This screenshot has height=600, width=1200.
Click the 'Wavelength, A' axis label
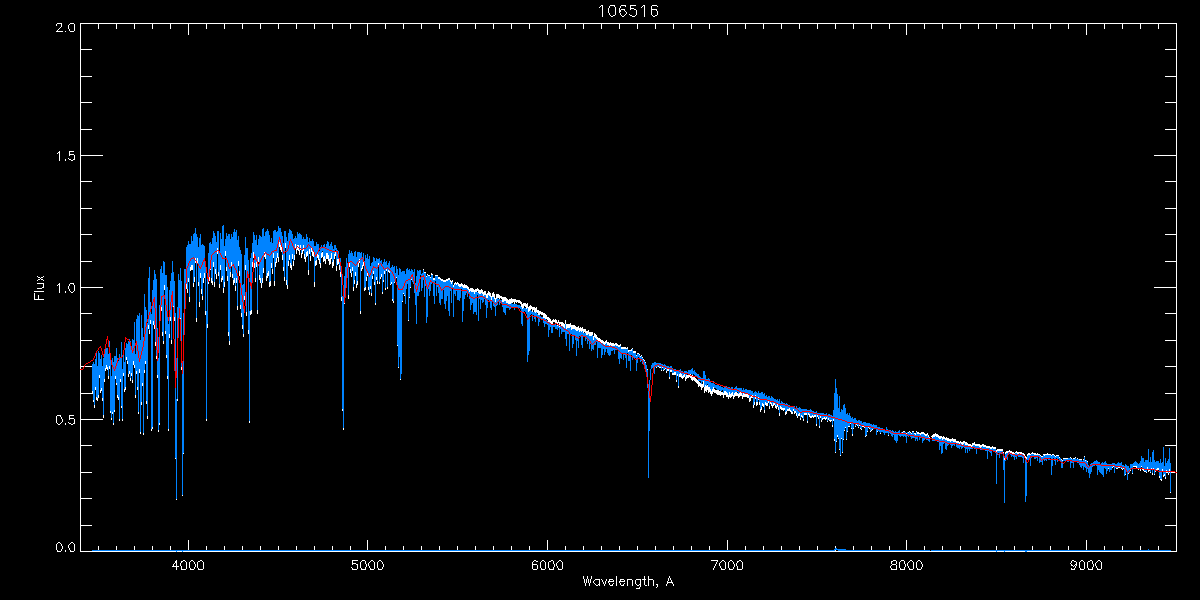tap(627, 582)
